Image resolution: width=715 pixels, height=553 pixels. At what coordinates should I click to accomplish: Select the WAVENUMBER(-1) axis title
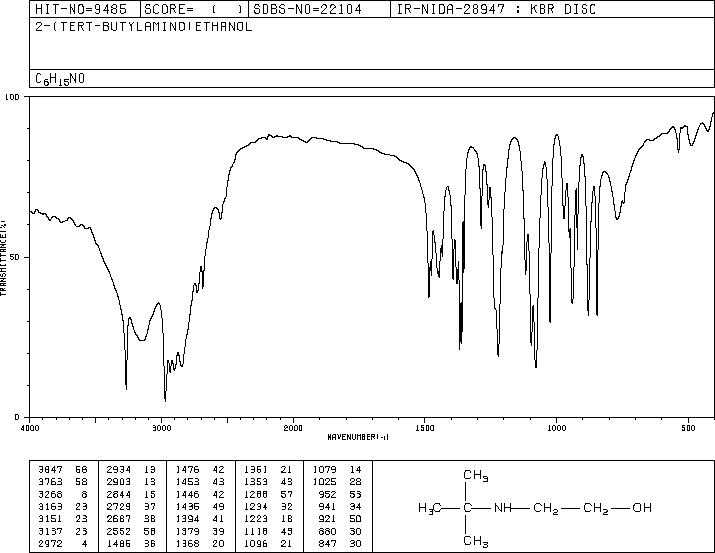(358, 437)
